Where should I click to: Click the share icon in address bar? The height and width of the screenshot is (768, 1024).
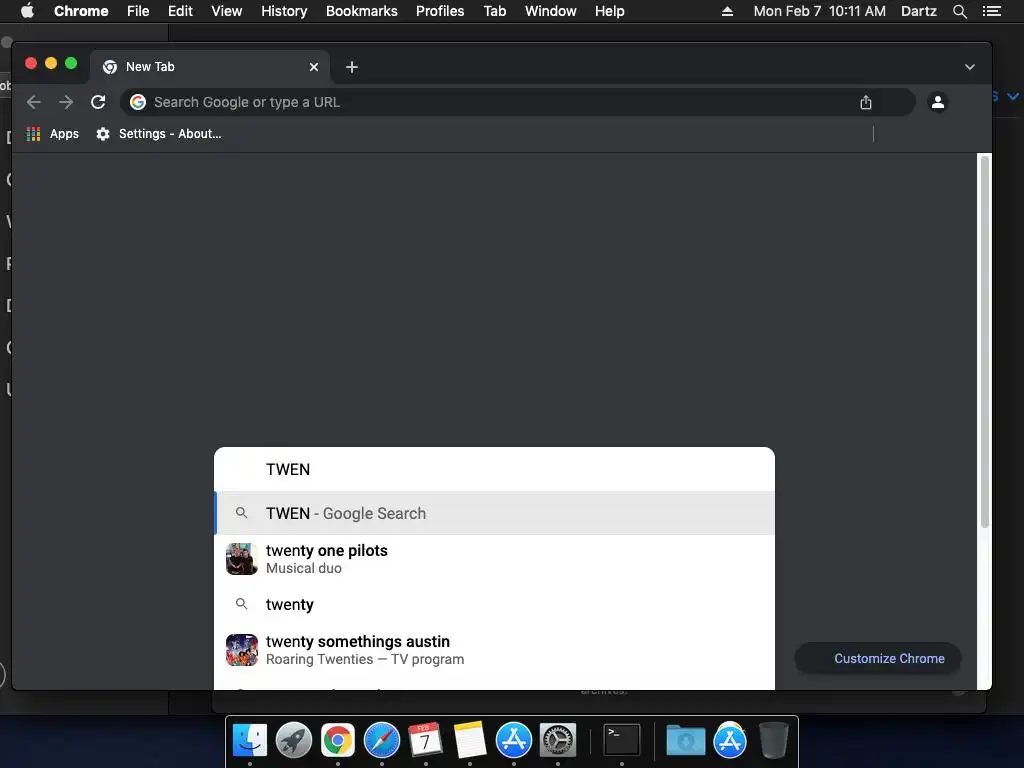[x=865, y=102]
